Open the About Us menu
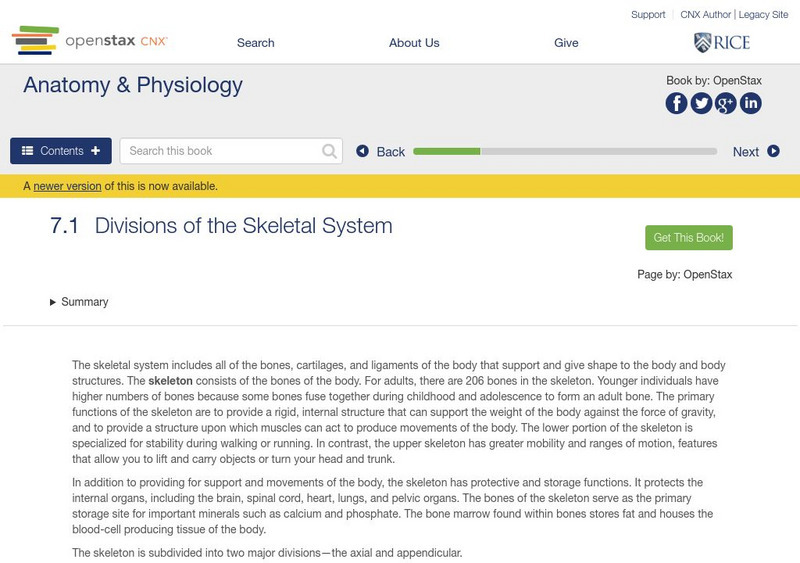 click(x=414, y=43)
